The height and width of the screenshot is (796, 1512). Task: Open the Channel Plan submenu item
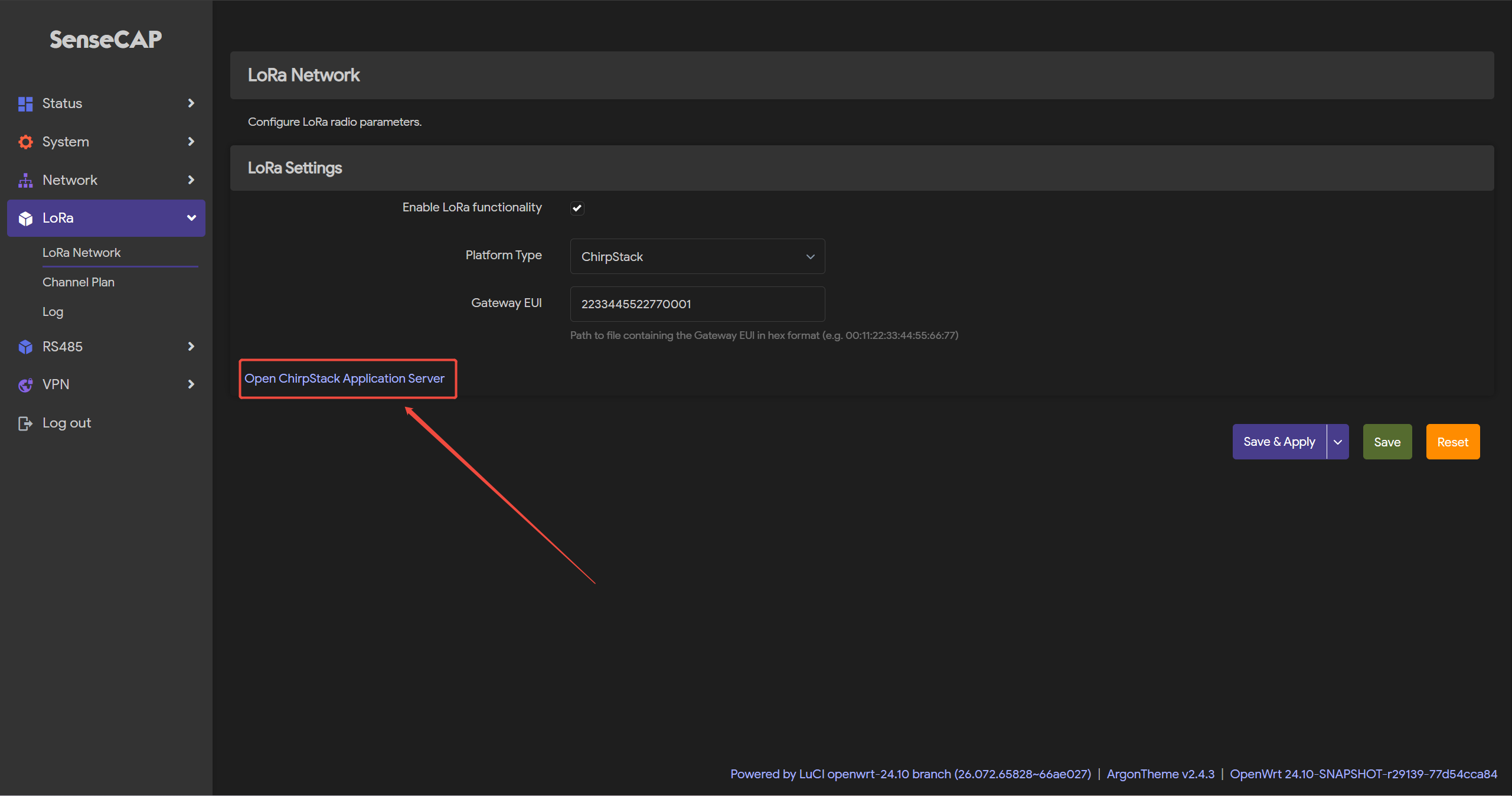click(79, 282)
